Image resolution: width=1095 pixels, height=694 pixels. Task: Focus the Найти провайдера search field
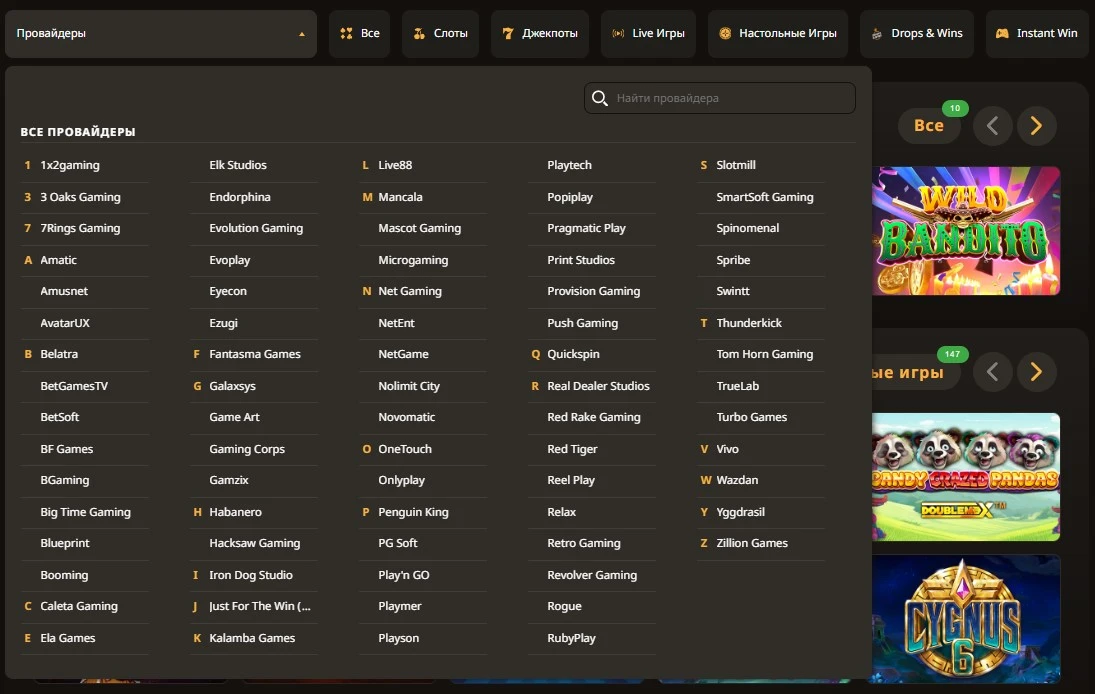730,98
